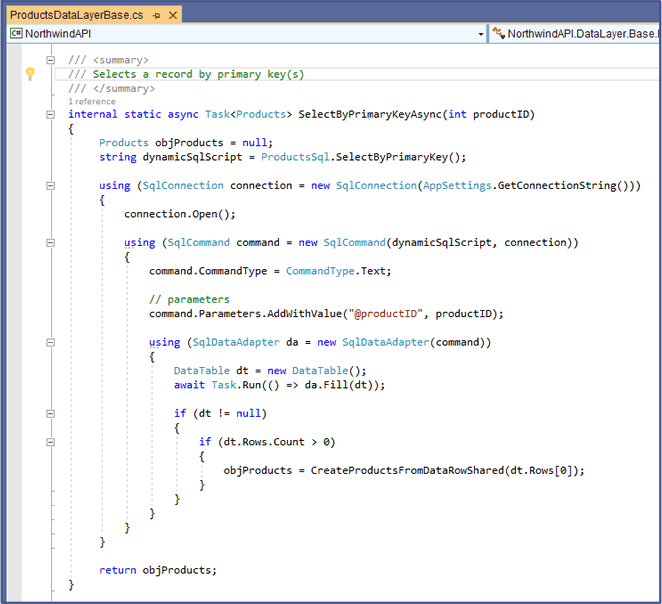Collapse the if dt.Rows.Count block
Viewport: 662px width, 604px height.
[x=49, y=441]
